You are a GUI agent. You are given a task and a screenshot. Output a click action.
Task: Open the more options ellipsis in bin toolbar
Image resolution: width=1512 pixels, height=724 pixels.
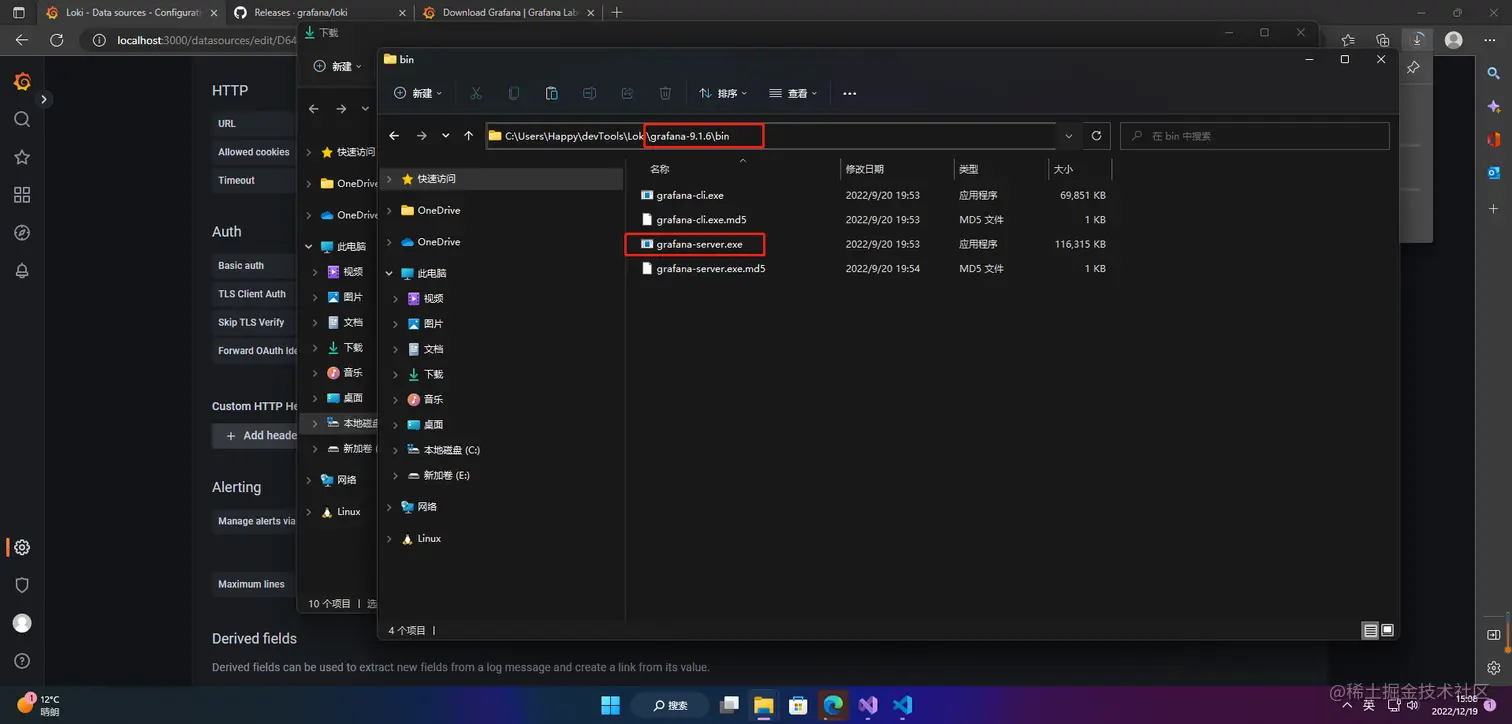point(850,93)
